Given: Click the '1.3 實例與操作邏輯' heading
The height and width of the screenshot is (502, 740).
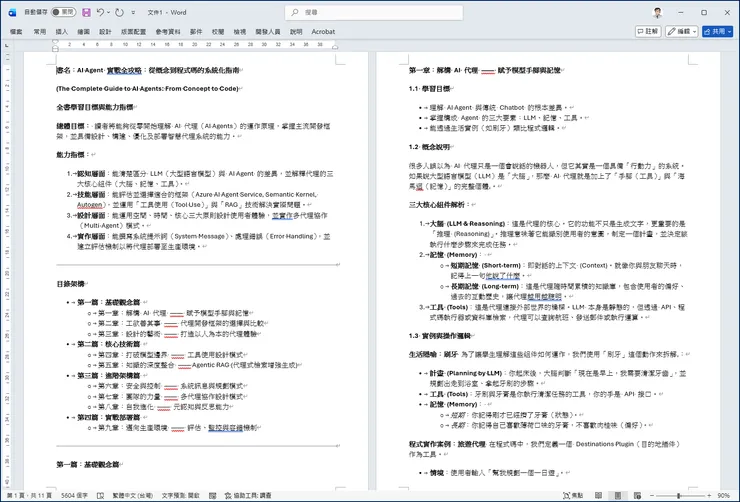Looking at the screenshot, I should pyautogui.click(x=440, y=336).
